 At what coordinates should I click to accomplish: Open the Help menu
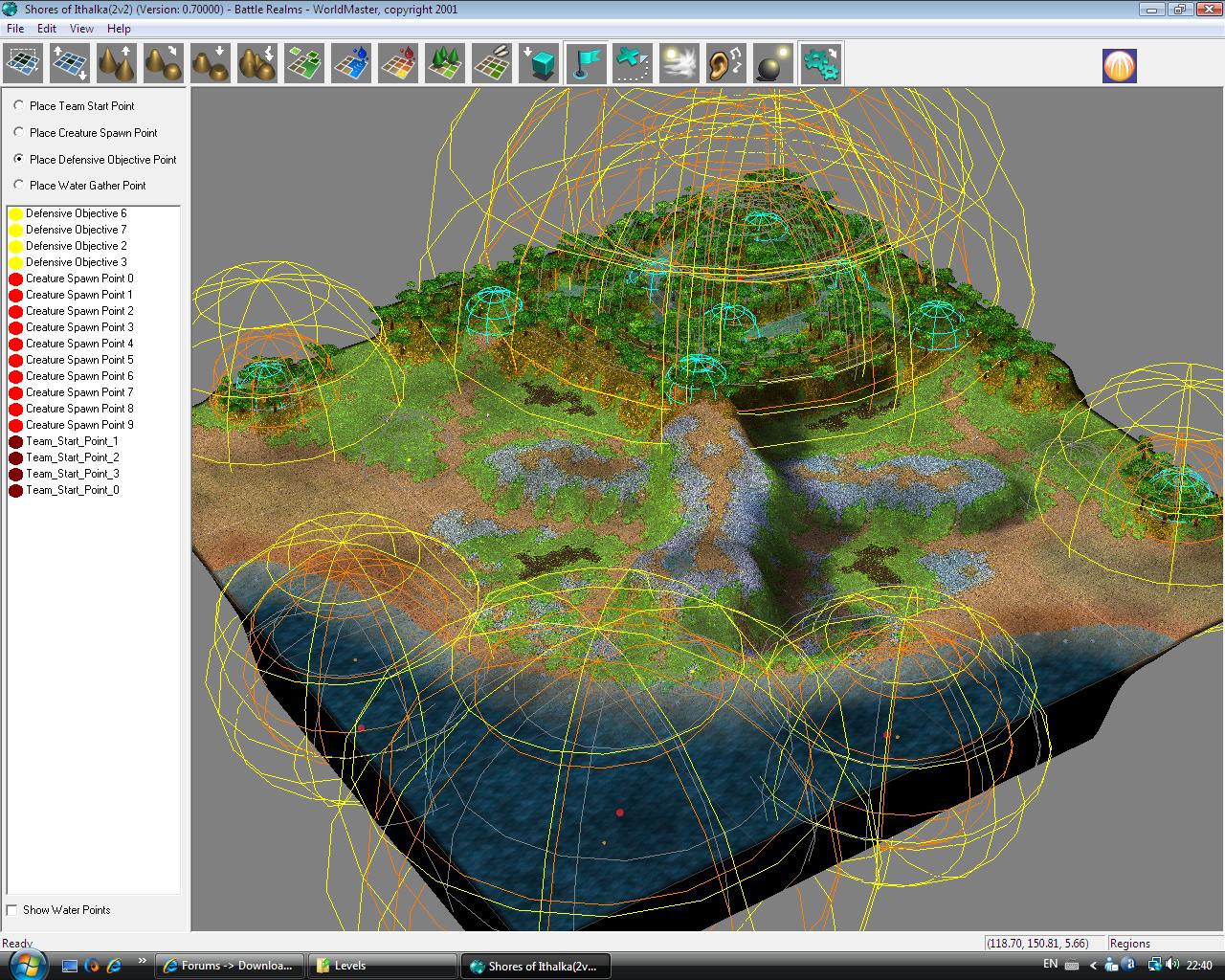pyautogui.click(x=119, y=29)
